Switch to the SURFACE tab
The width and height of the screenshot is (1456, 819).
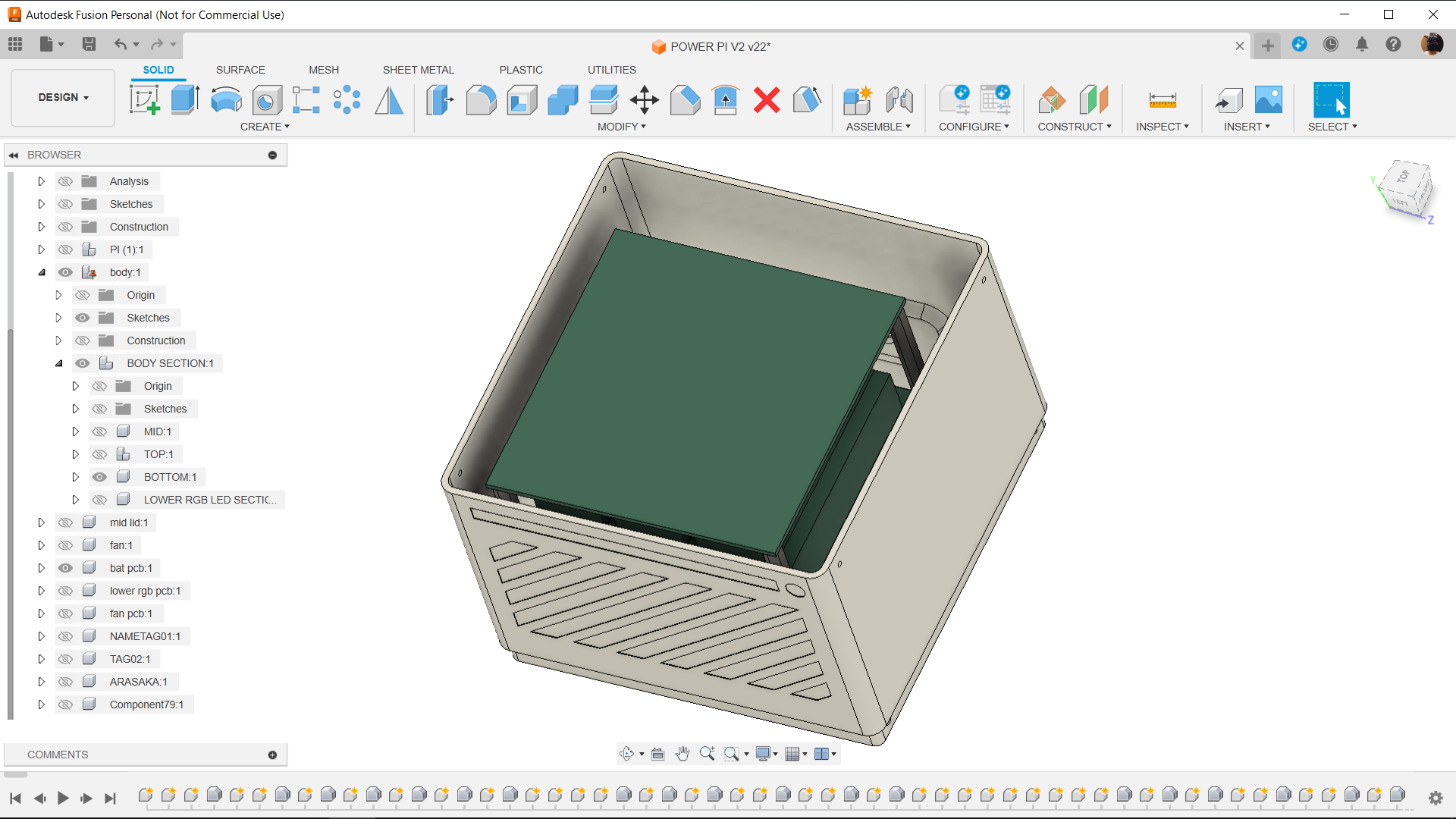click(x=240, y=70)
